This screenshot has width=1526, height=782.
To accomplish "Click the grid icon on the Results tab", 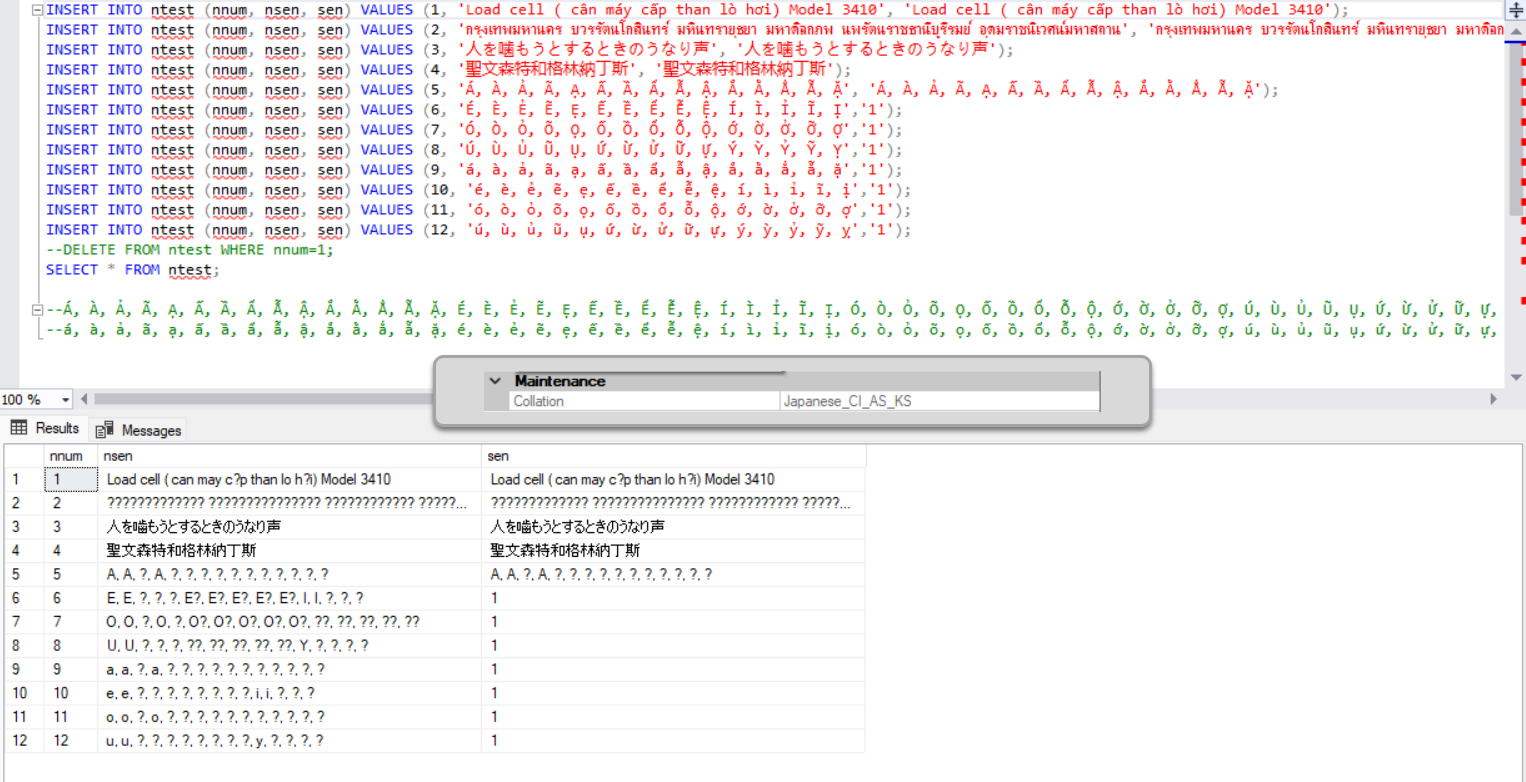I will pyautogui.click(x=18, y=428).
